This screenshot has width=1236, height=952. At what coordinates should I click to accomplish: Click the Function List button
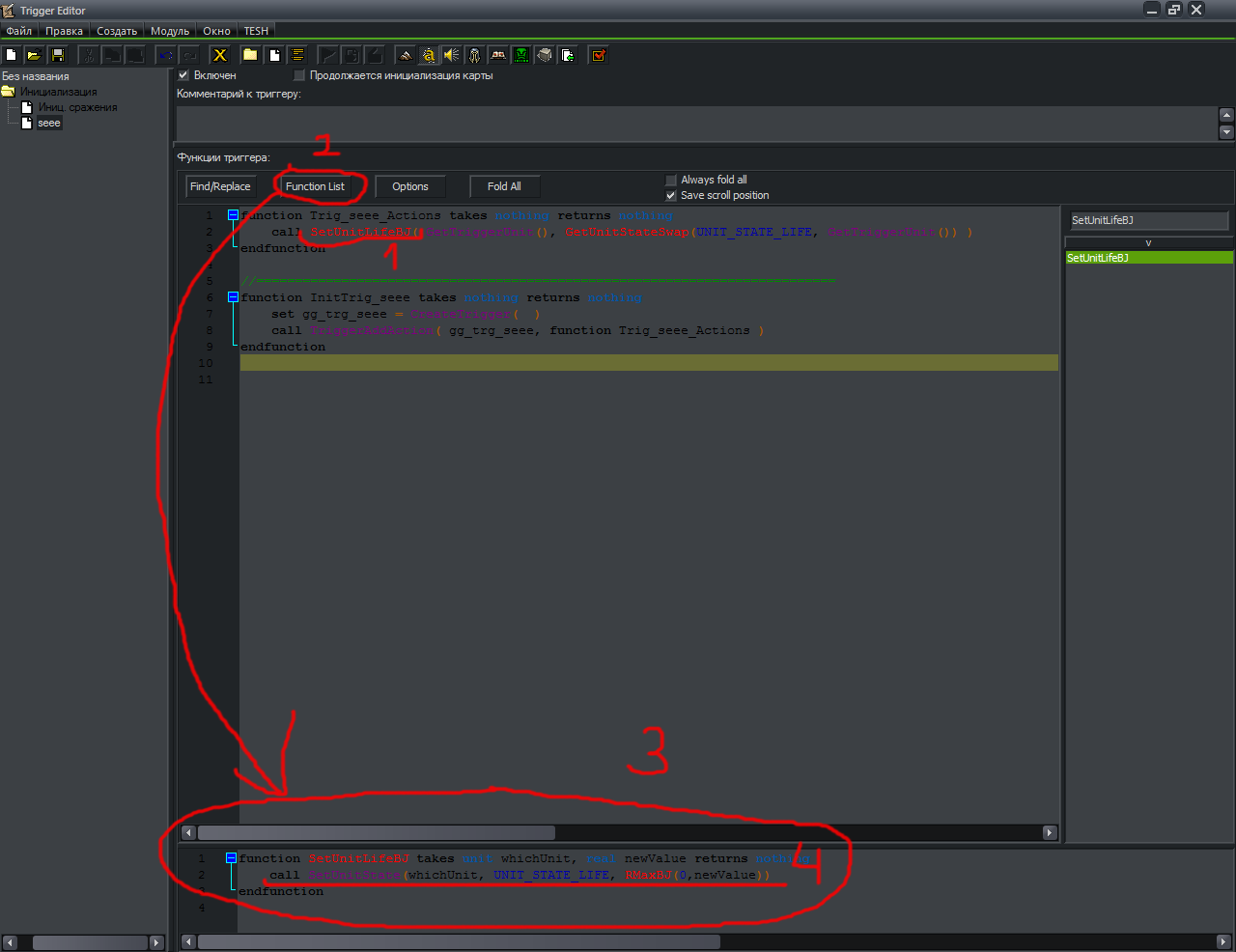pos(315,186)
